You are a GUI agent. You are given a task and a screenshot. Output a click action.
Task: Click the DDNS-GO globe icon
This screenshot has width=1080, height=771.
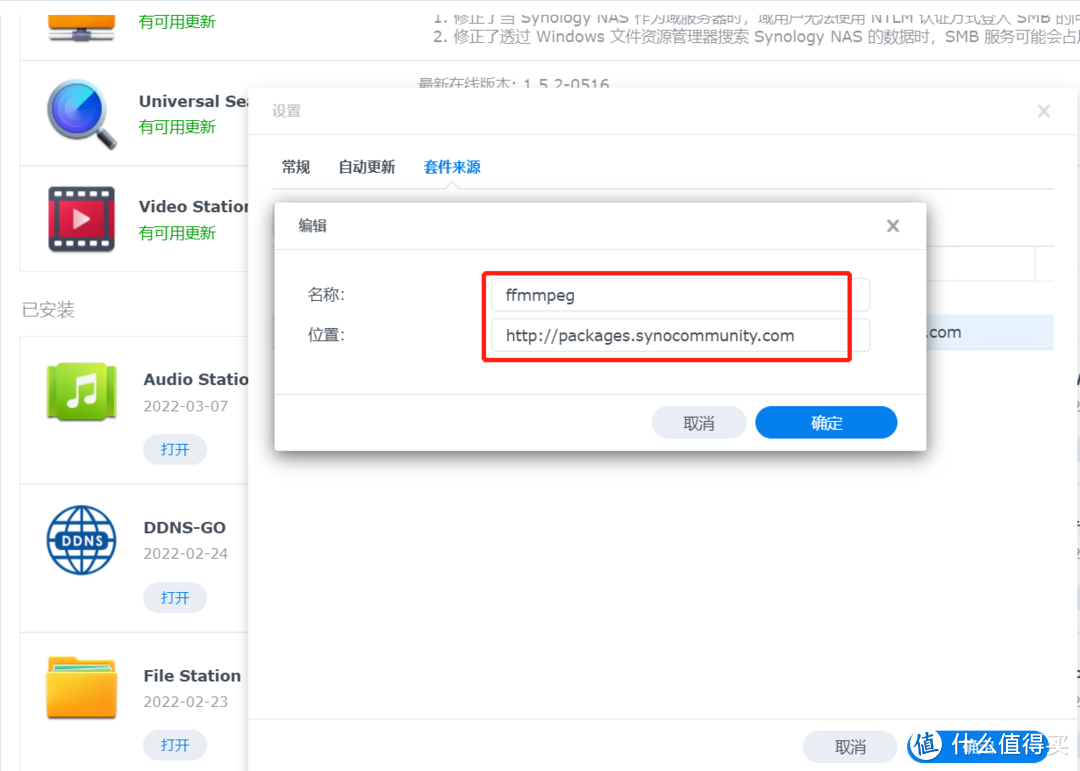tap(81, 540)
